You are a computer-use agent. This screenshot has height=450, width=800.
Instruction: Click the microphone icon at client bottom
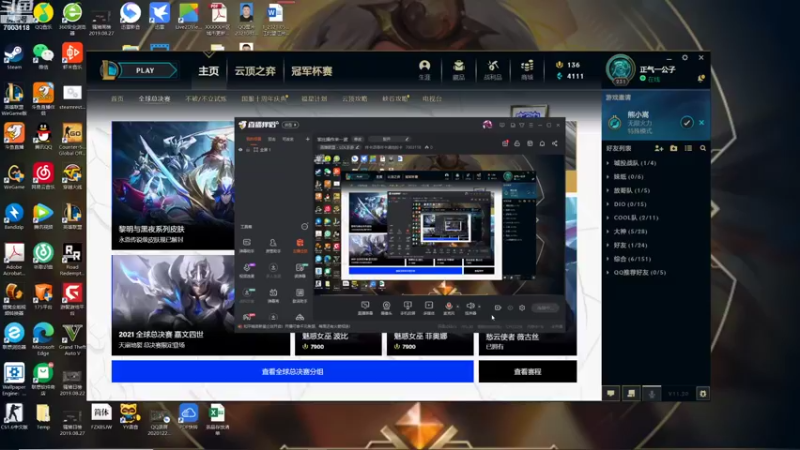pyautogui.click(x=652, y=393)
